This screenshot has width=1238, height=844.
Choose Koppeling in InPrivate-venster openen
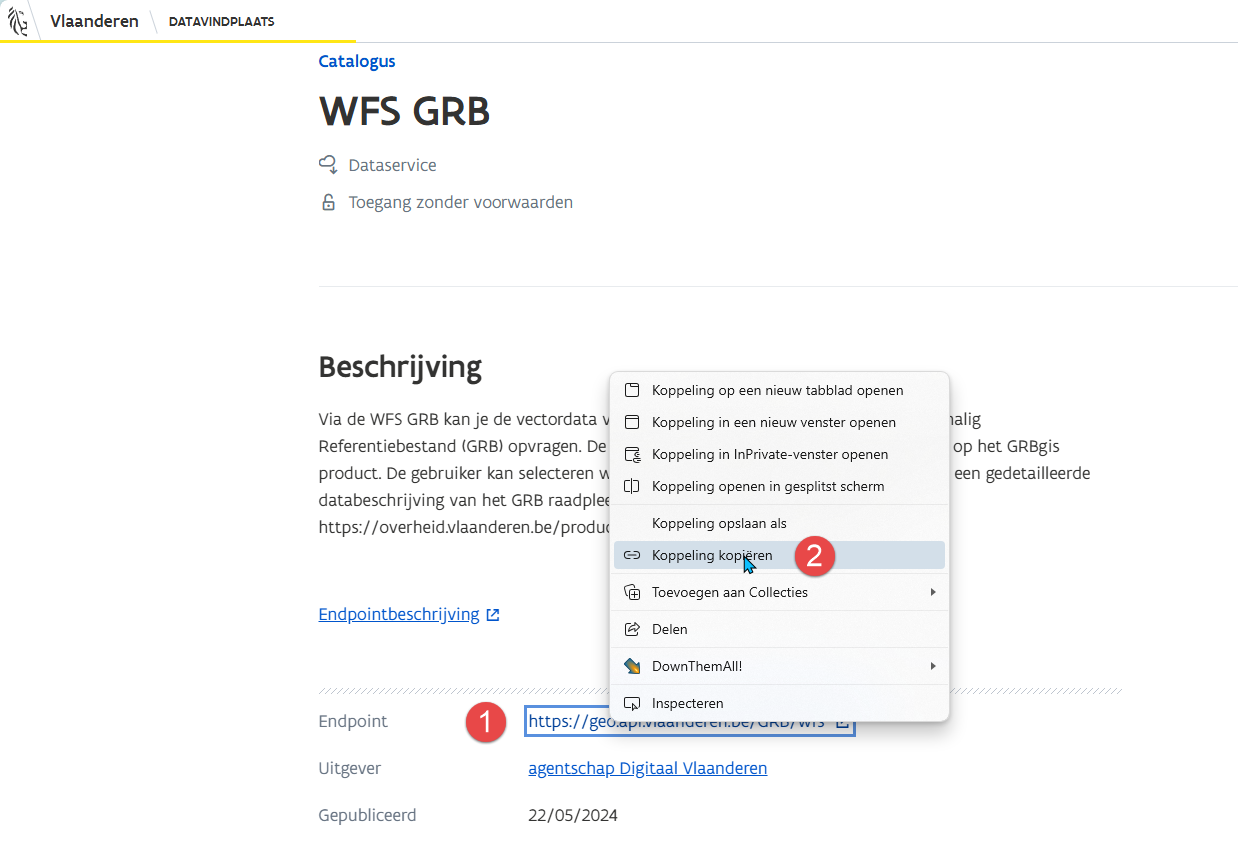click(779, 454)
